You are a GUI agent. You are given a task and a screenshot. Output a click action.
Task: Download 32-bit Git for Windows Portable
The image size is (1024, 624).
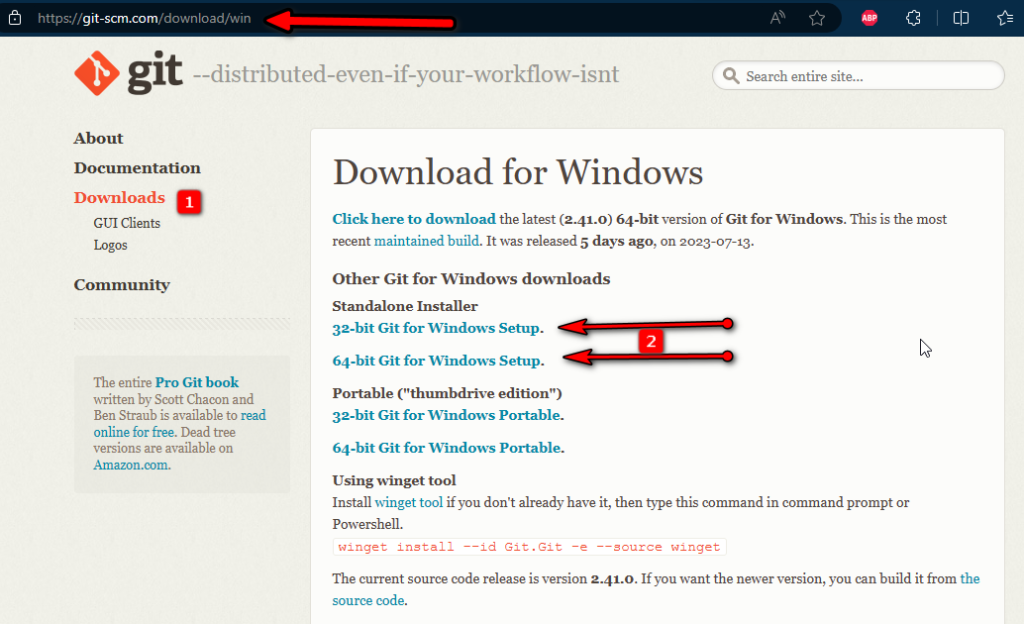coord(447,415)
